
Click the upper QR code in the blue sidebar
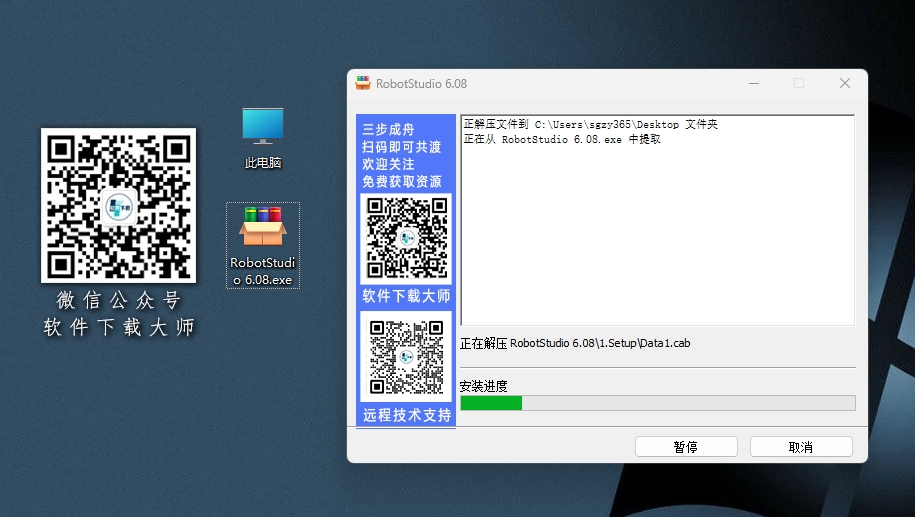click(406, 238)
